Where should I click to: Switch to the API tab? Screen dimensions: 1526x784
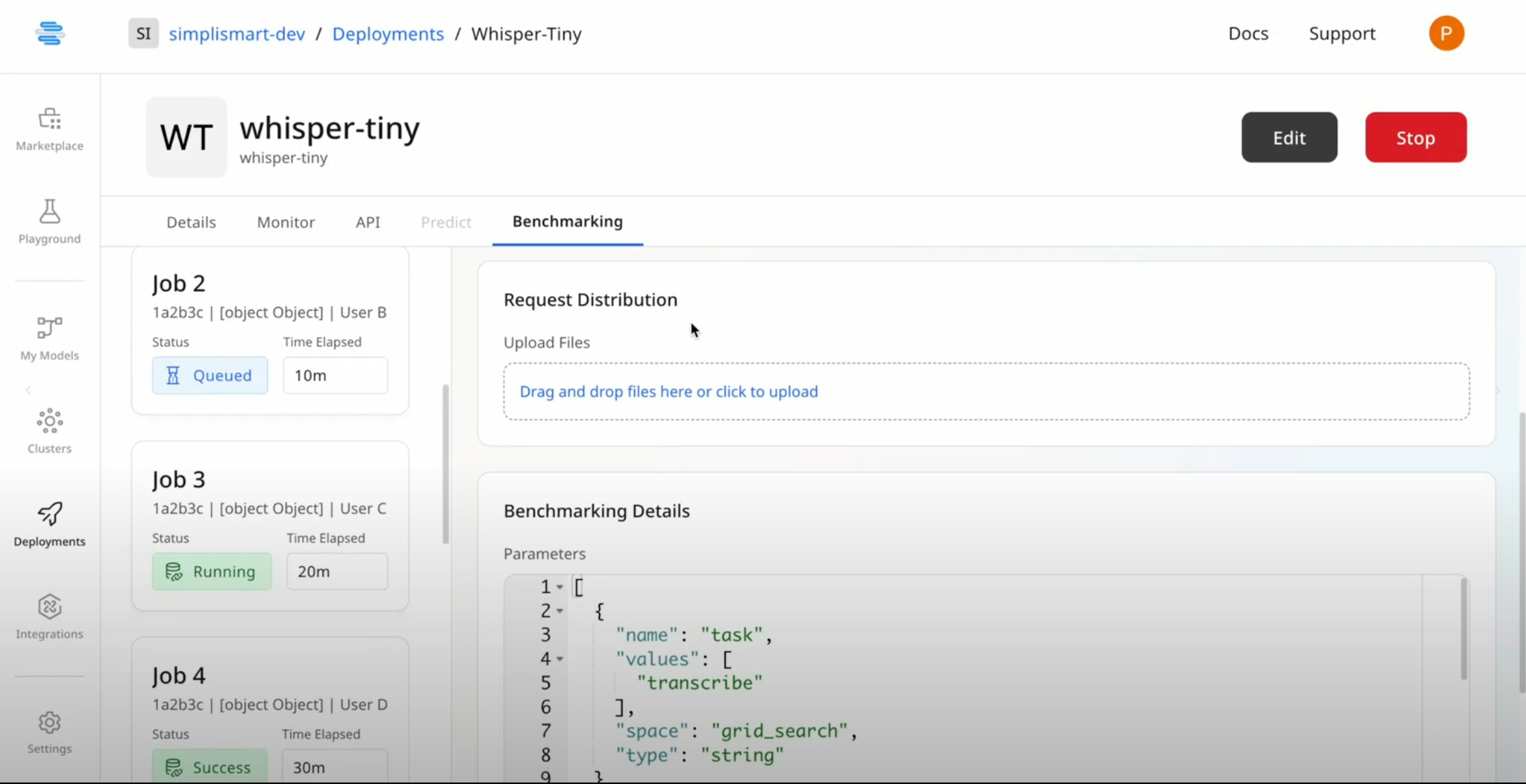click(368, 222)
